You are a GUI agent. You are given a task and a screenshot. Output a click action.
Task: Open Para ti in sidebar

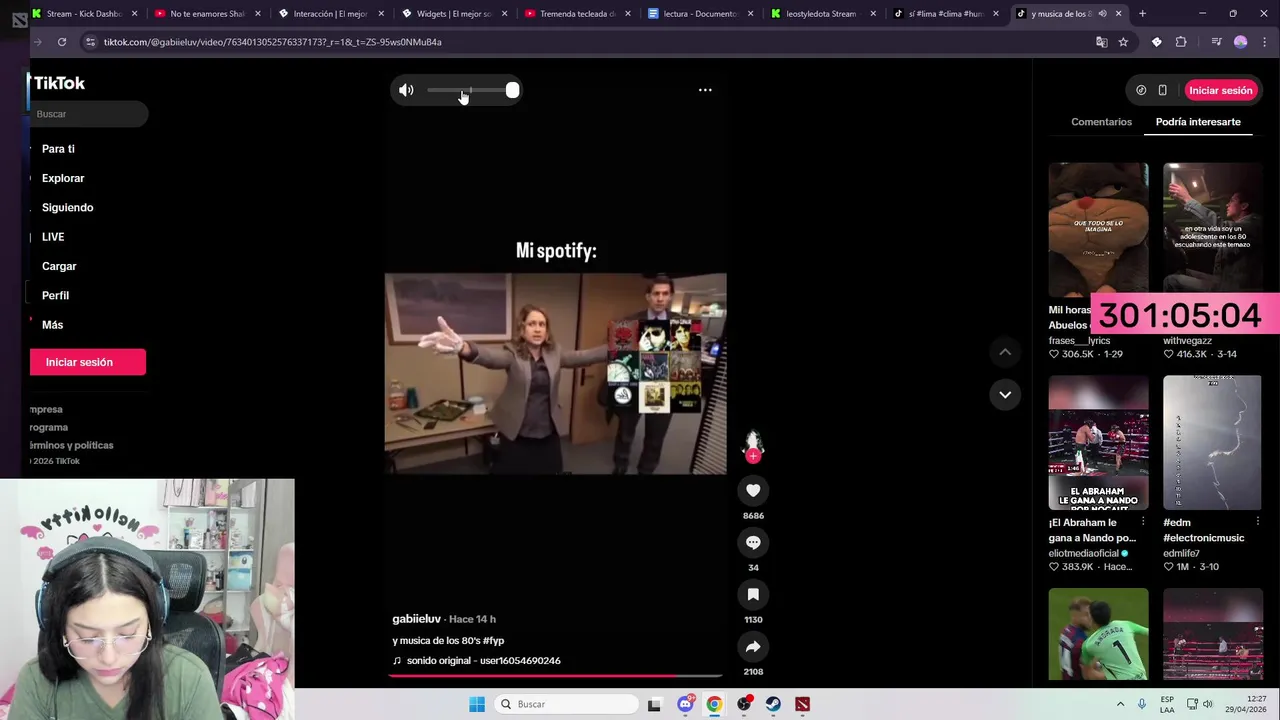pyautogui.click(x=58, y=149)
